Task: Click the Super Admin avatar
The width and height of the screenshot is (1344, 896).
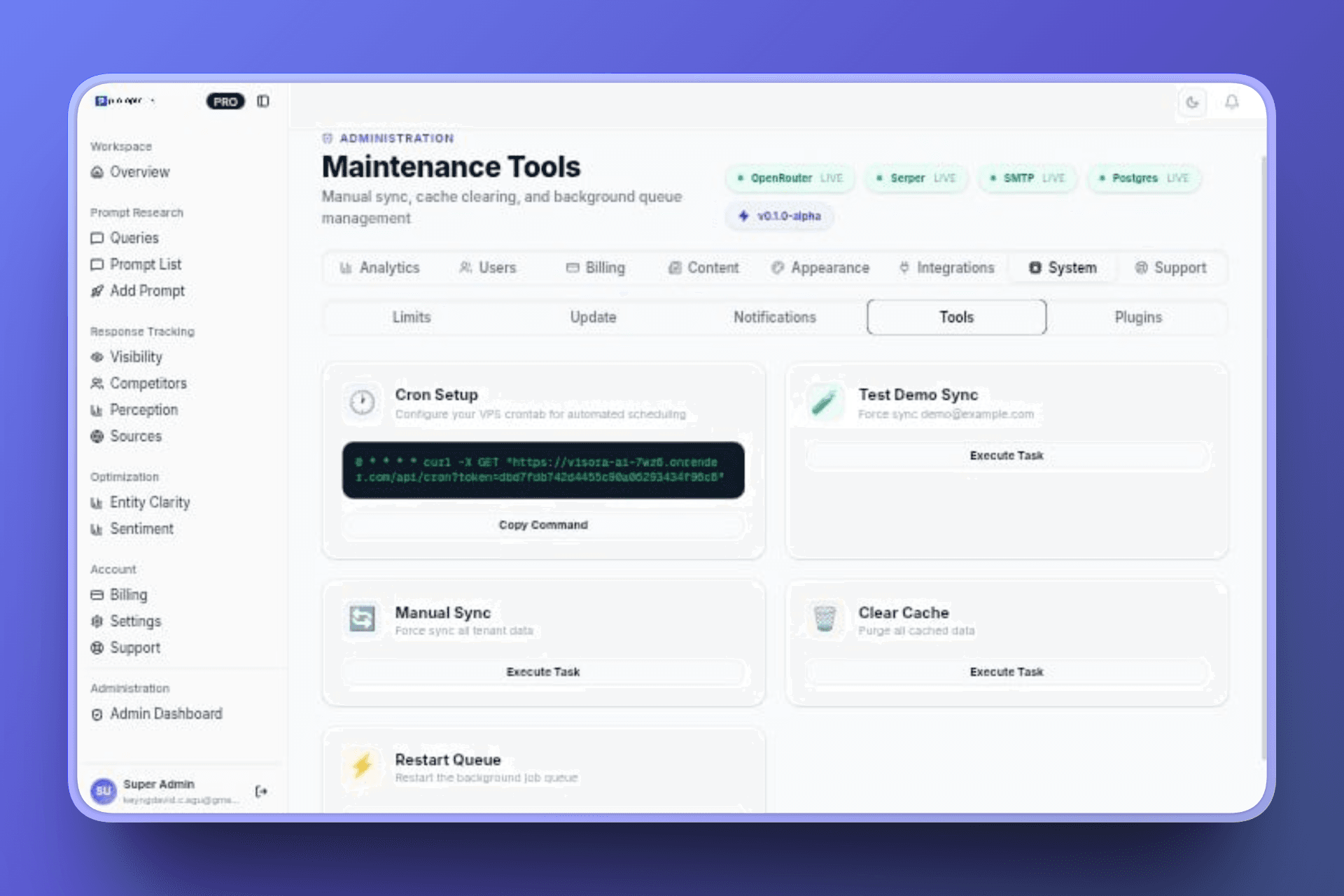Action: coord(104,791)
